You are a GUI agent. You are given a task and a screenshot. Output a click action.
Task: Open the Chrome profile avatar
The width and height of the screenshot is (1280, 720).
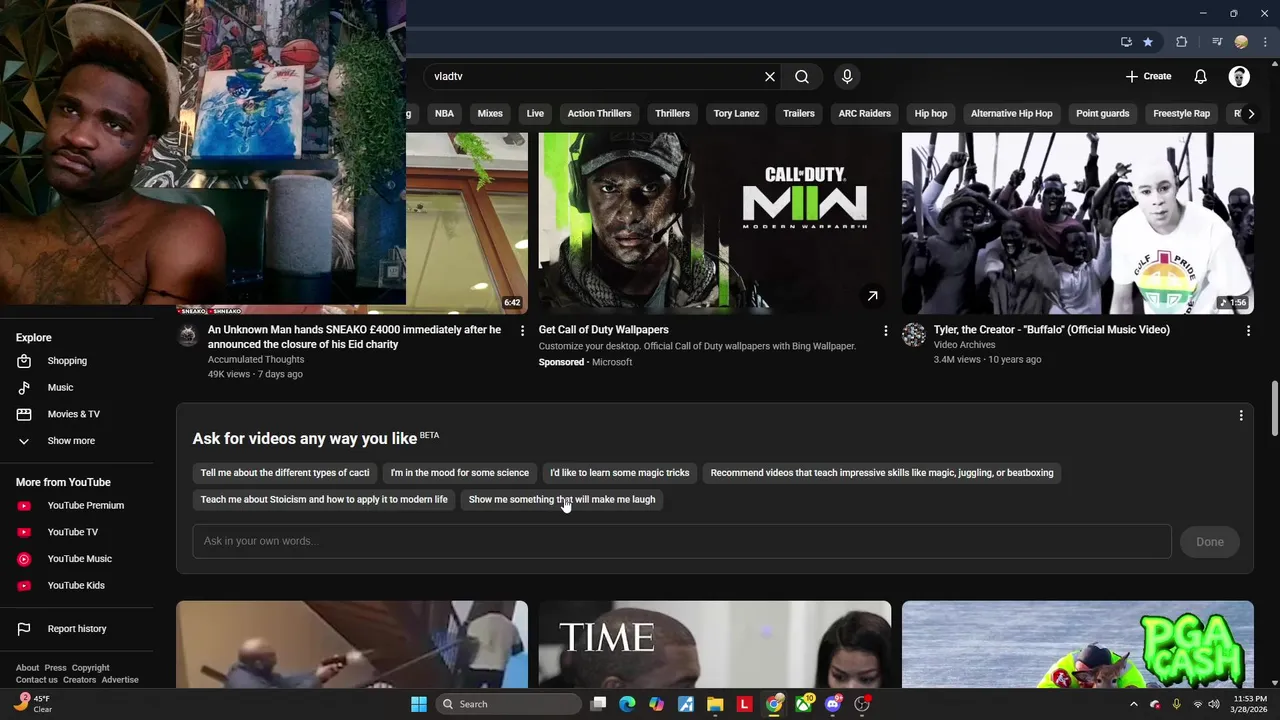[1241, 42]
